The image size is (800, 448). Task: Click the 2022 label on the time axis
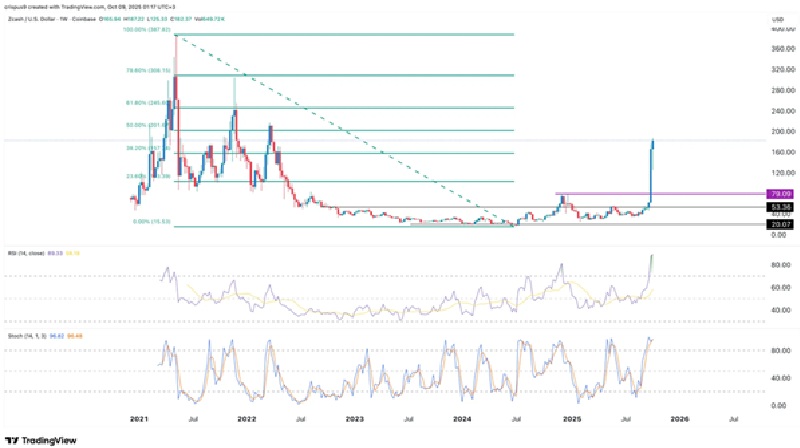pyautogui.click(x=245, y=420)
